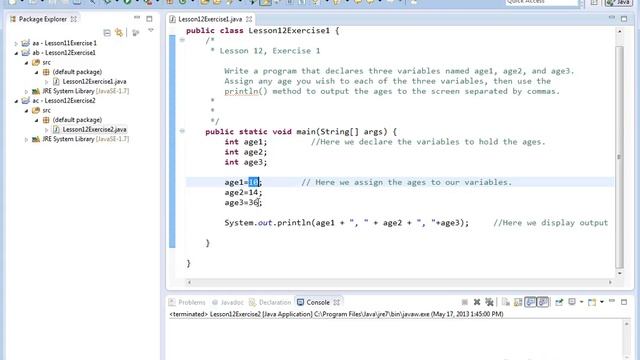Click the console scrollbar up arrow
The height and width of the screenshot is (360, 640).
(627, 324)
